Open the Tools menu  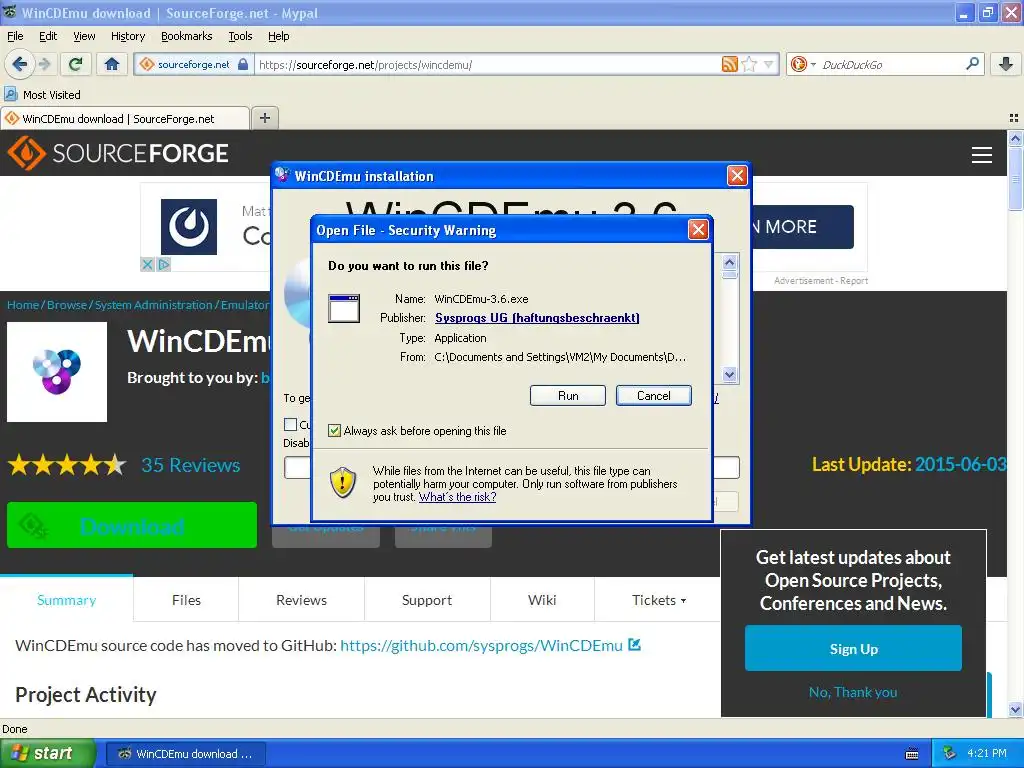(x=240, y=36)
